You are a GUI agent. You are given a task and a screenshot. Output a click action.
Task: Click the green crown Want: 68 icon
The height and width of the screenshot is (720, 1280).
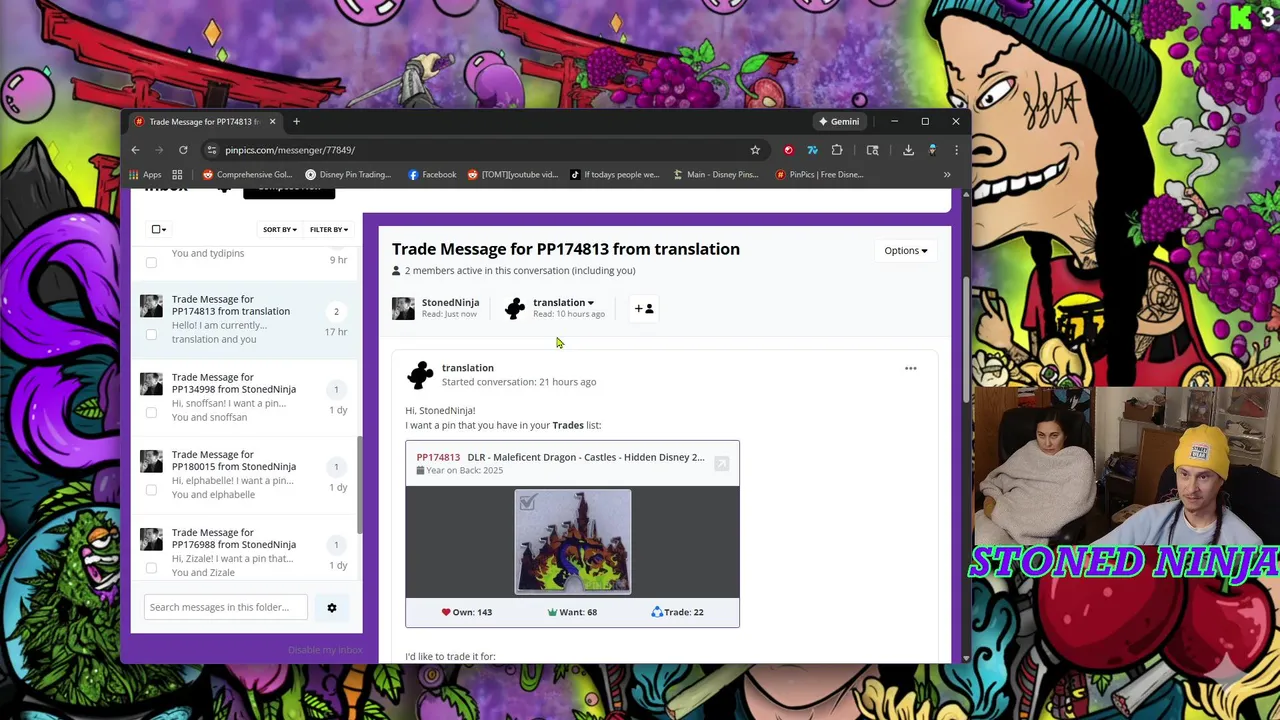coord(552,612)
